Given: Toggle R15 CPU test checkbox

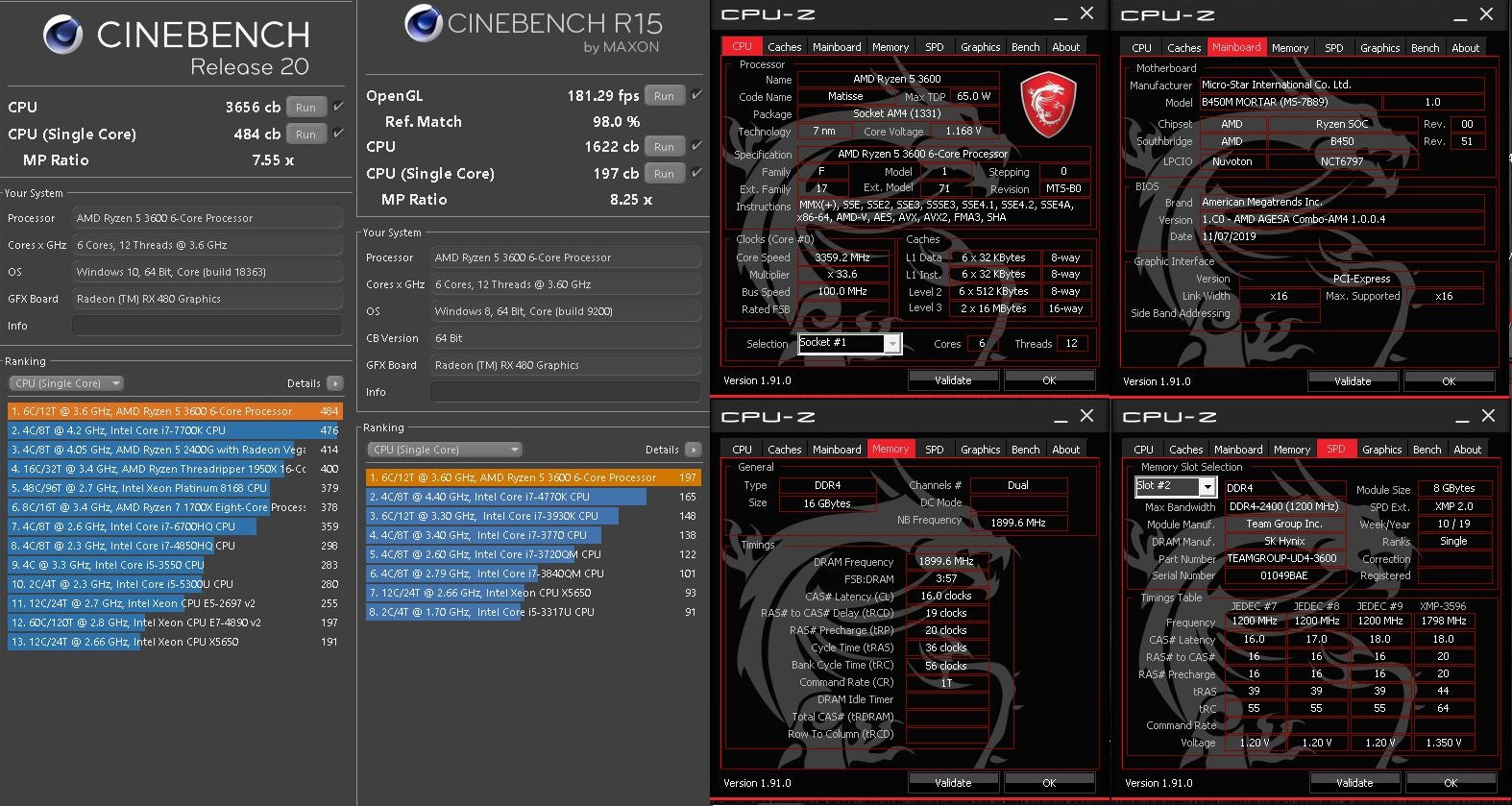Looking at the screenshot, I should (696, 146).
